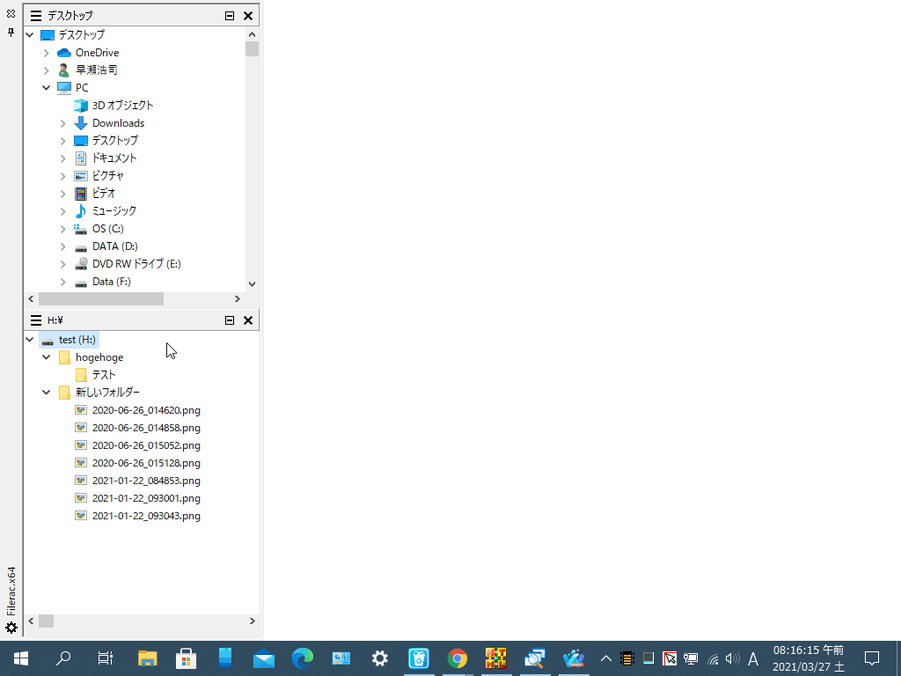Viewport: 901px width, 676px height.
Task: Collapse the root デスクトップ tree node
Action: pos(30,35)
